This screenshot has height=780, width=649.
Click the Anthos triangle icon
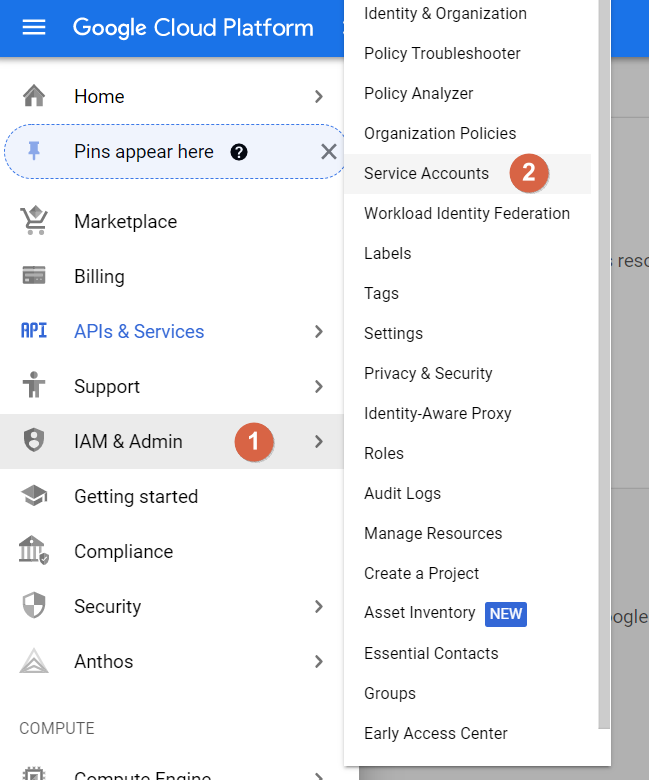34,661
